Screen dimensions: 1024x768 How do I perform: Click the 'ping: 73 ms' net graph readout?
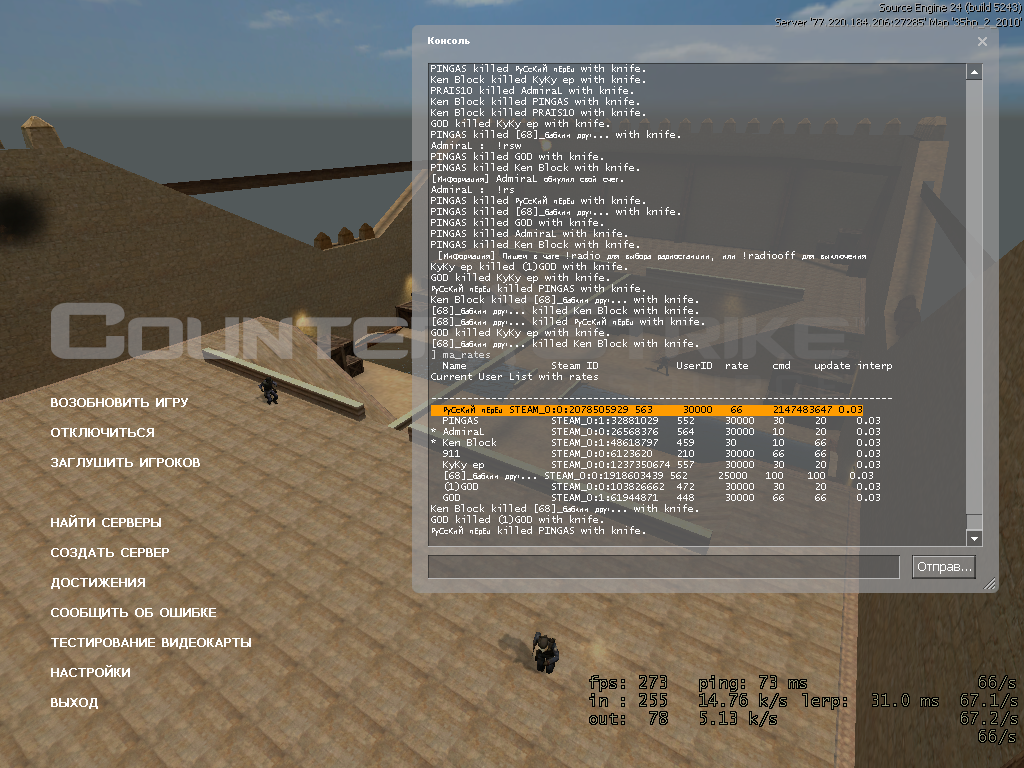coord(752,683)
